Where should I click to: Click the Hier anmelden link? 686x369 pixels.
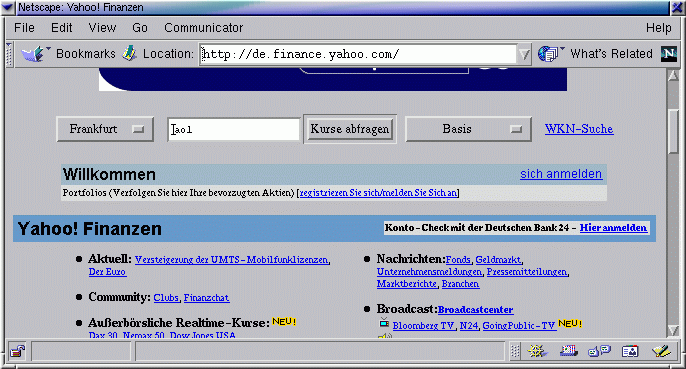click(x=613, y=228)
